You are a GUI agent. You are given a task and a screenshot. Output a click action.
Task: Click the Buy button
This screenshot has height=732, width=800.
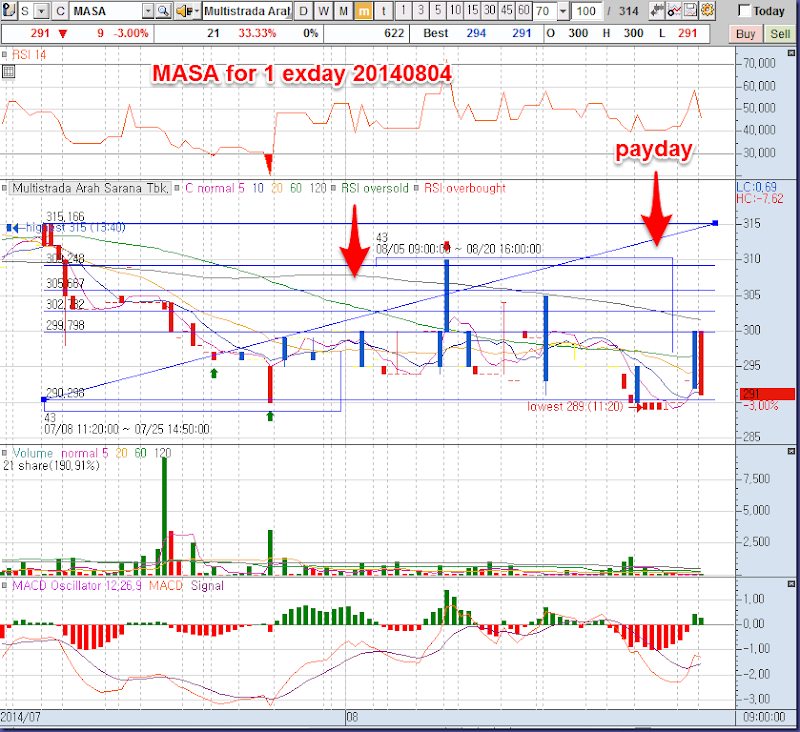[x=745, y=34]
